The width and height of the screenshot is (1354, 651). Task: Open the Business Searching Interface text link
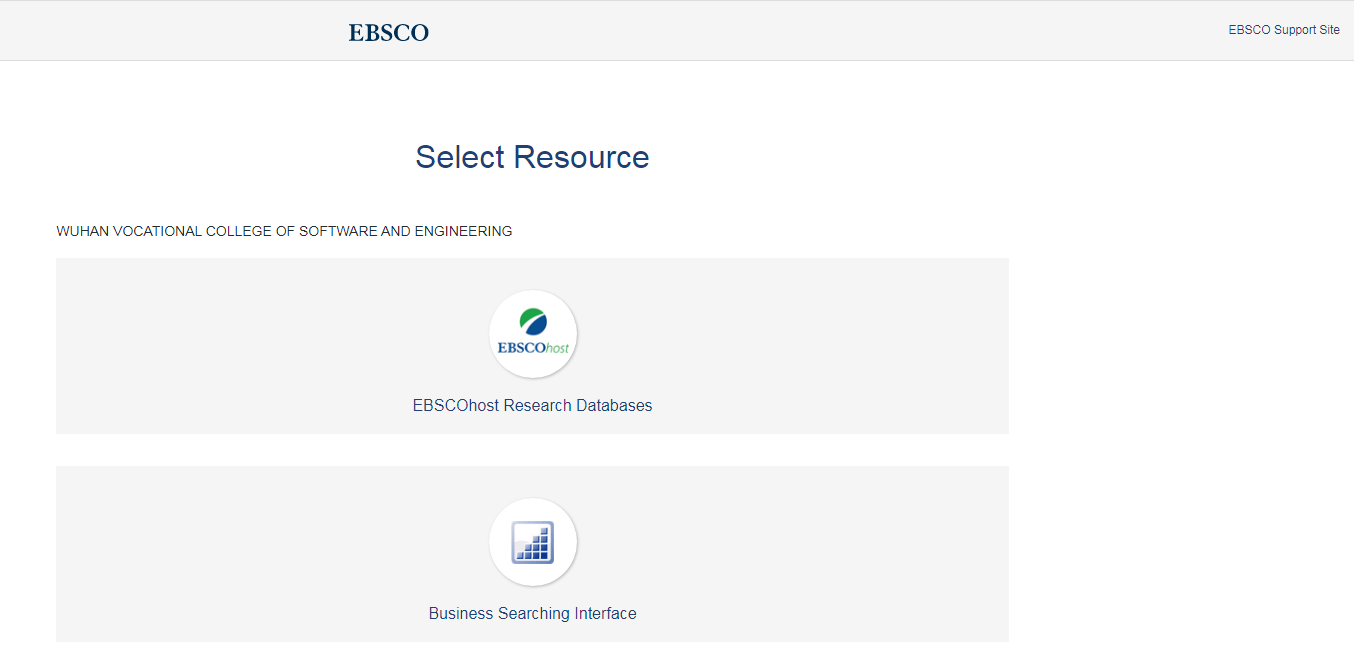[532, 614]
